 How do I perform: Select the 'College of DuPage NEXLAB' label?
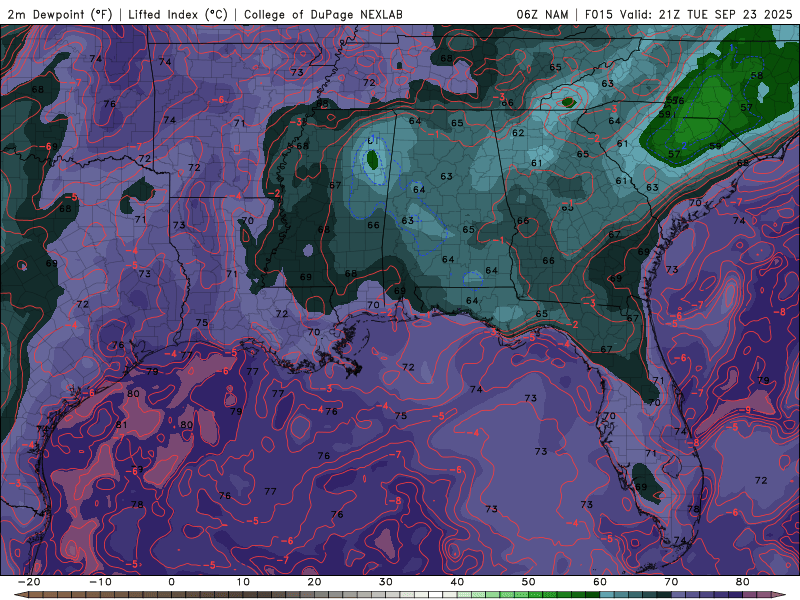pos(323,14)
